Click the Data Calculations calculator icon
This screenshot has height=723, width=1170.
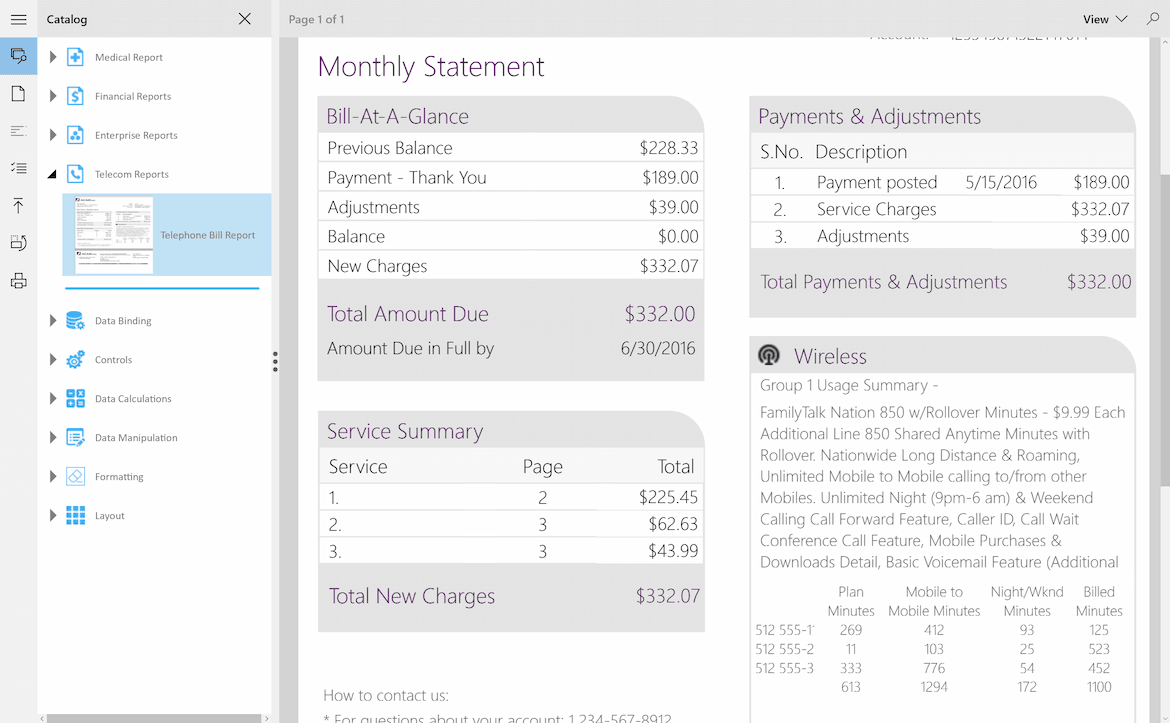coord(75,398)
